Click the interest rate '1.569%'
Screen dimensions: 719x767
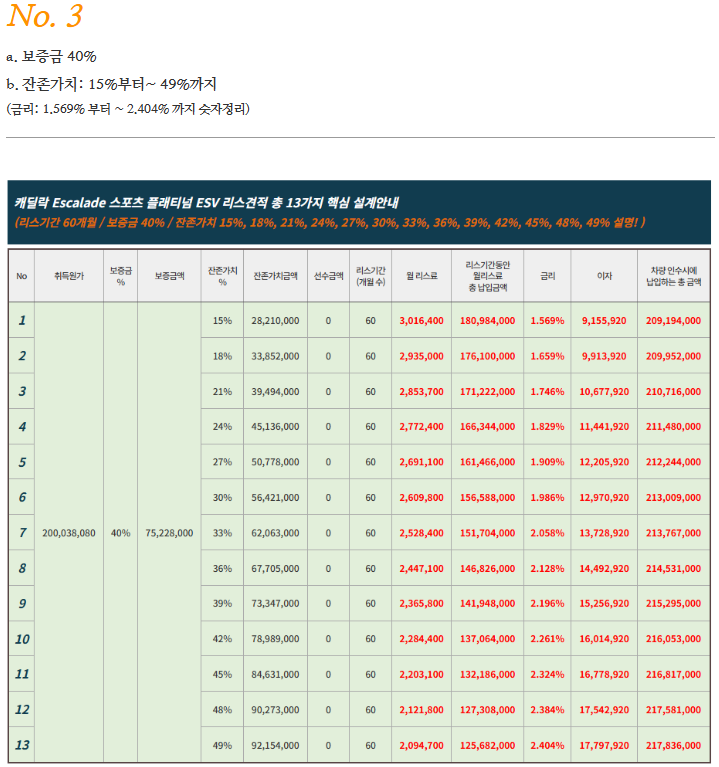pos(547,320)
